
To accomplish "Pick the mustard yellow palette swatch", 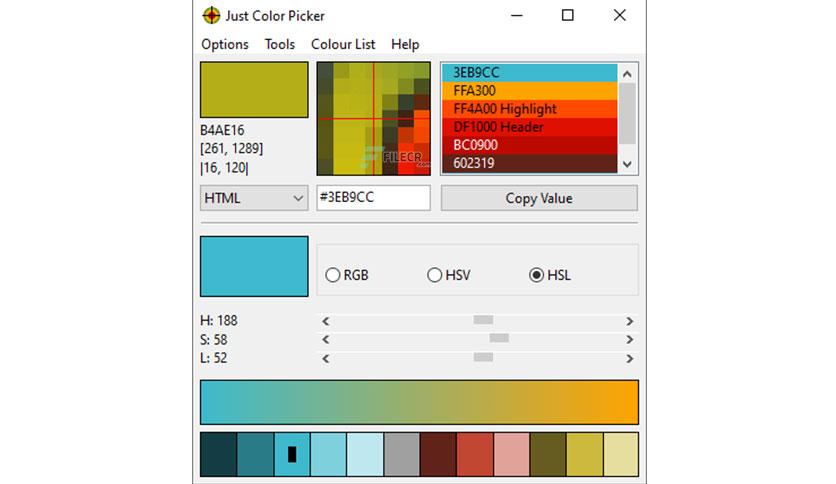I will (x=584, y=455).
